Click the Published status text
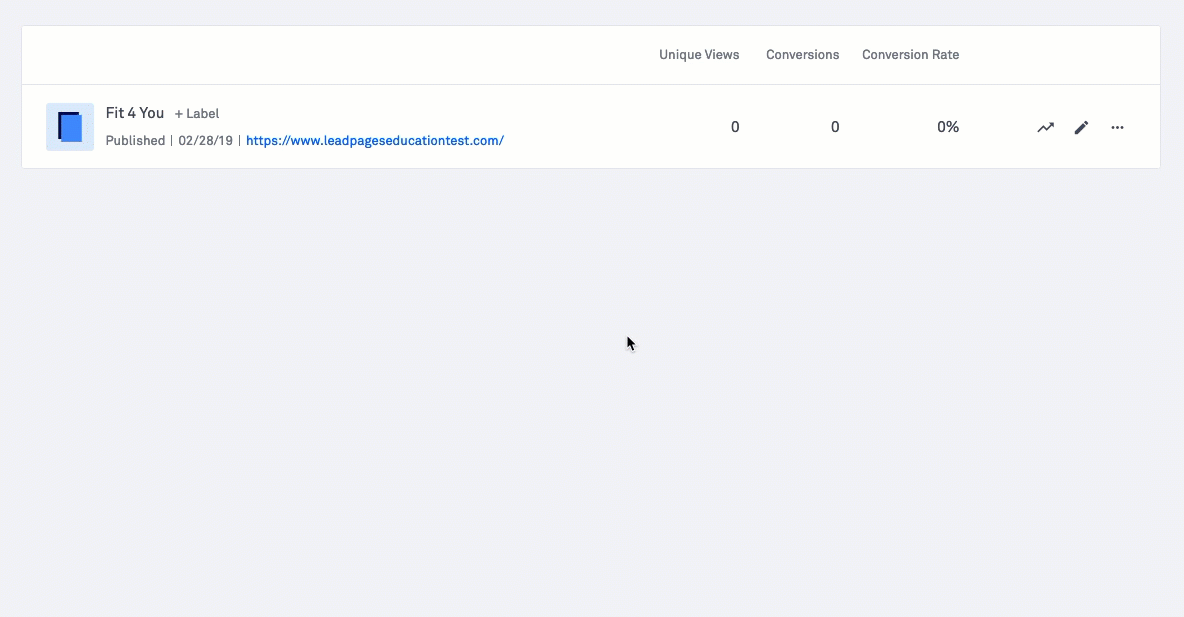Viewport: 1184px width, 617px height. 135,140
